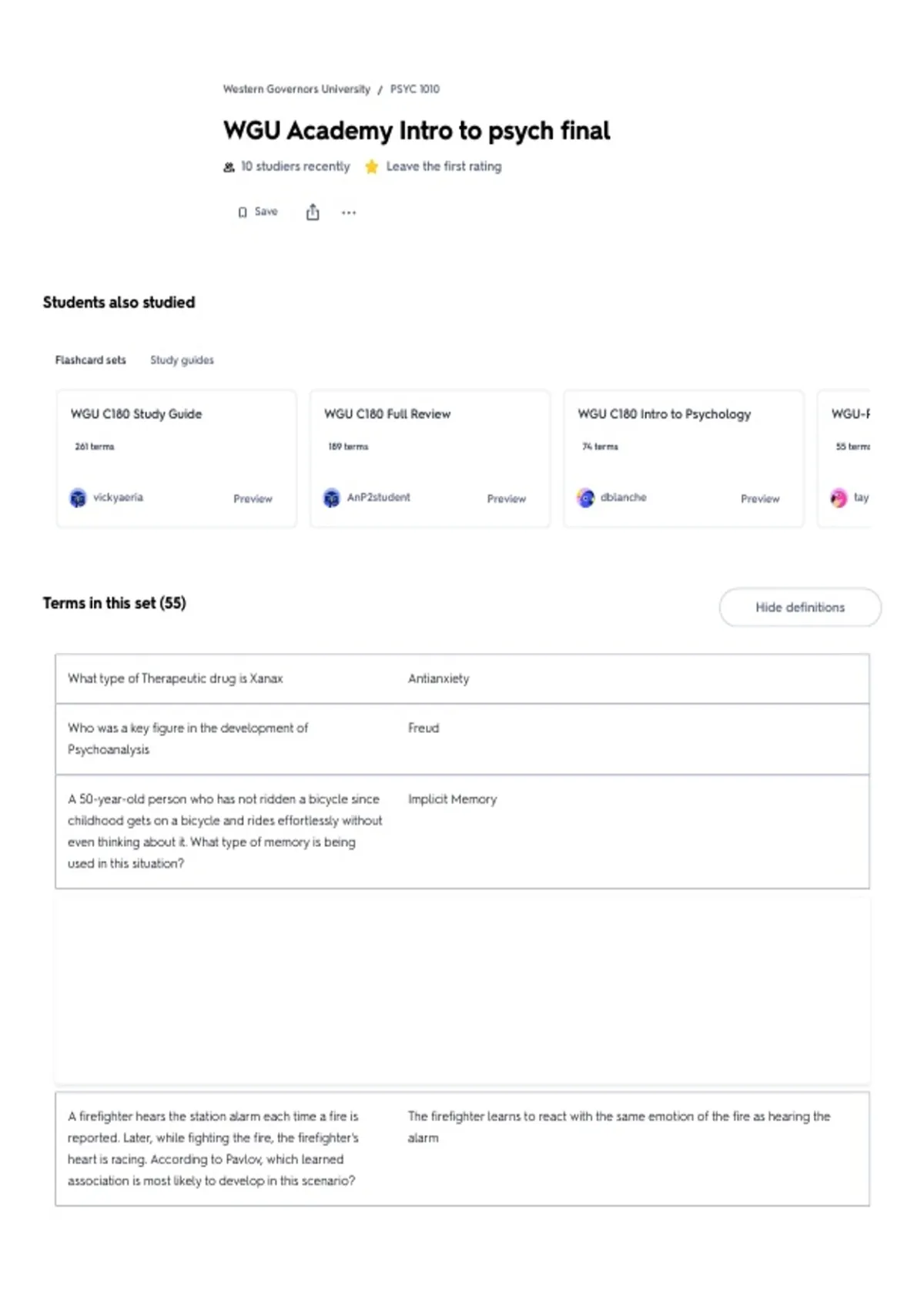Click AnP2student's avatar icon
This screenshot has width=924, height=1309.
point(331,498)
